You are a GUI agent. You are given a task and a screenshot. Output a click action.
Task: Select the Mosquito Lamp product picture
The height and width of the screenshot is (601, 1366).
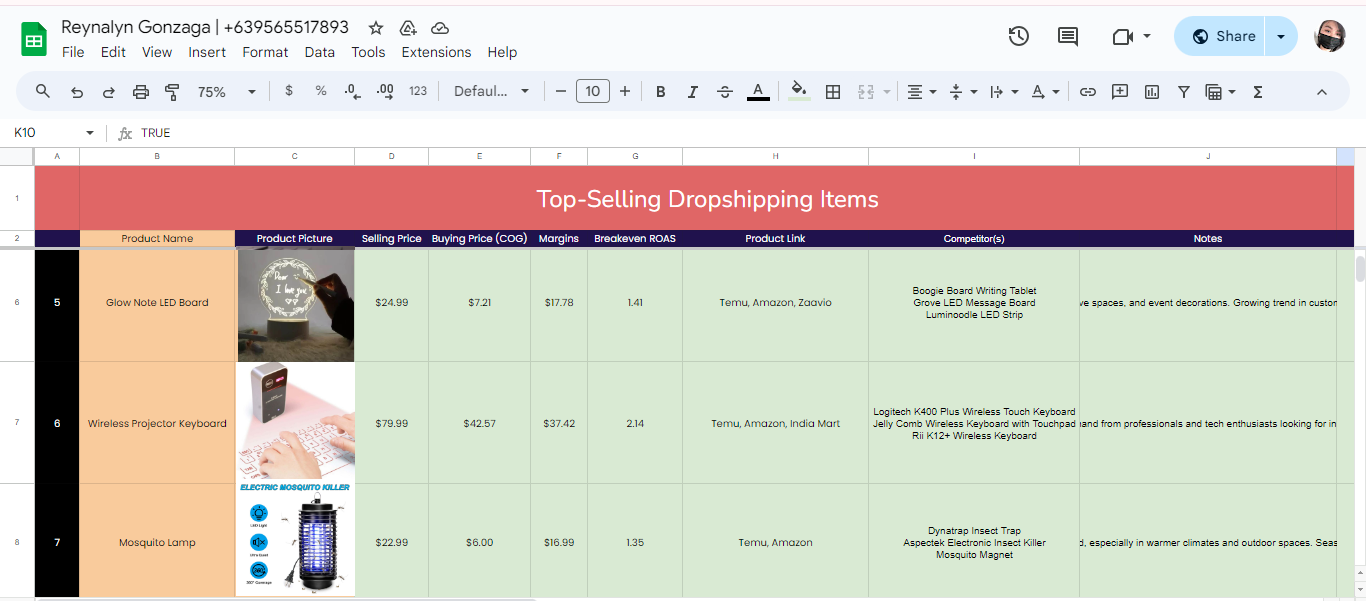coord(295,541)
